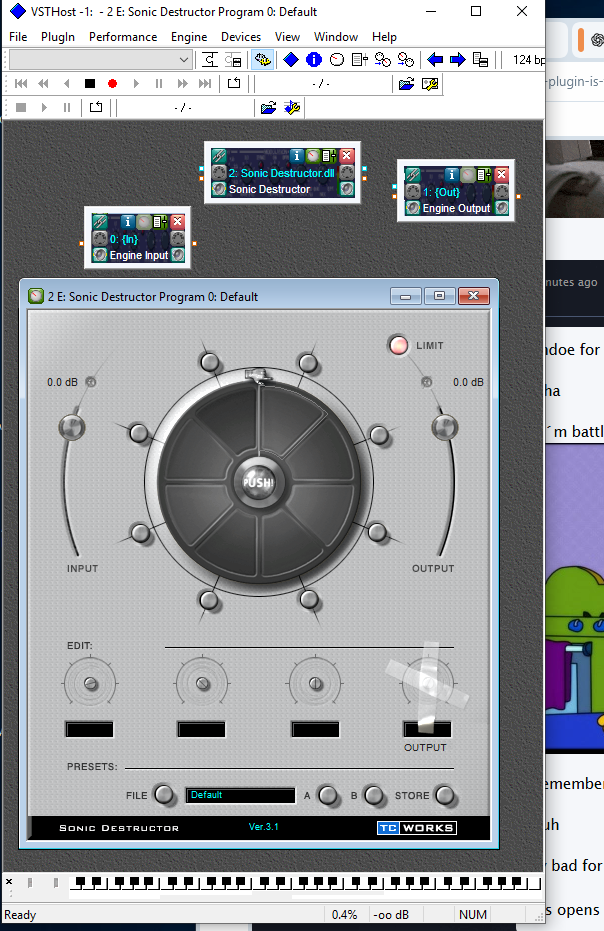Viewport: 604px width, 931px height.
Task: Click speaker icon left of Sonic Destructor label
Action: point(219,189)
